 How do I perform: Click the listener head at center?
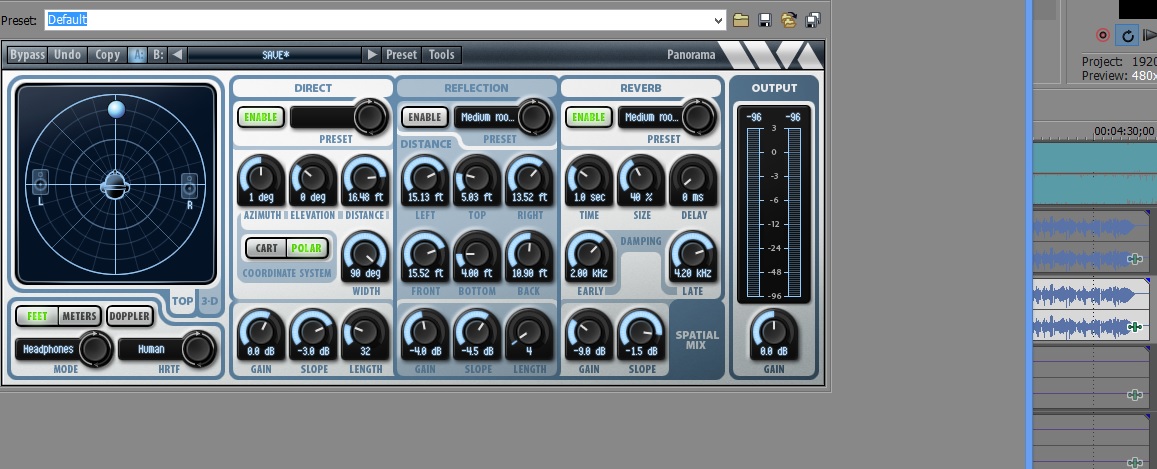pyautogui.click(x=115, y=184)
